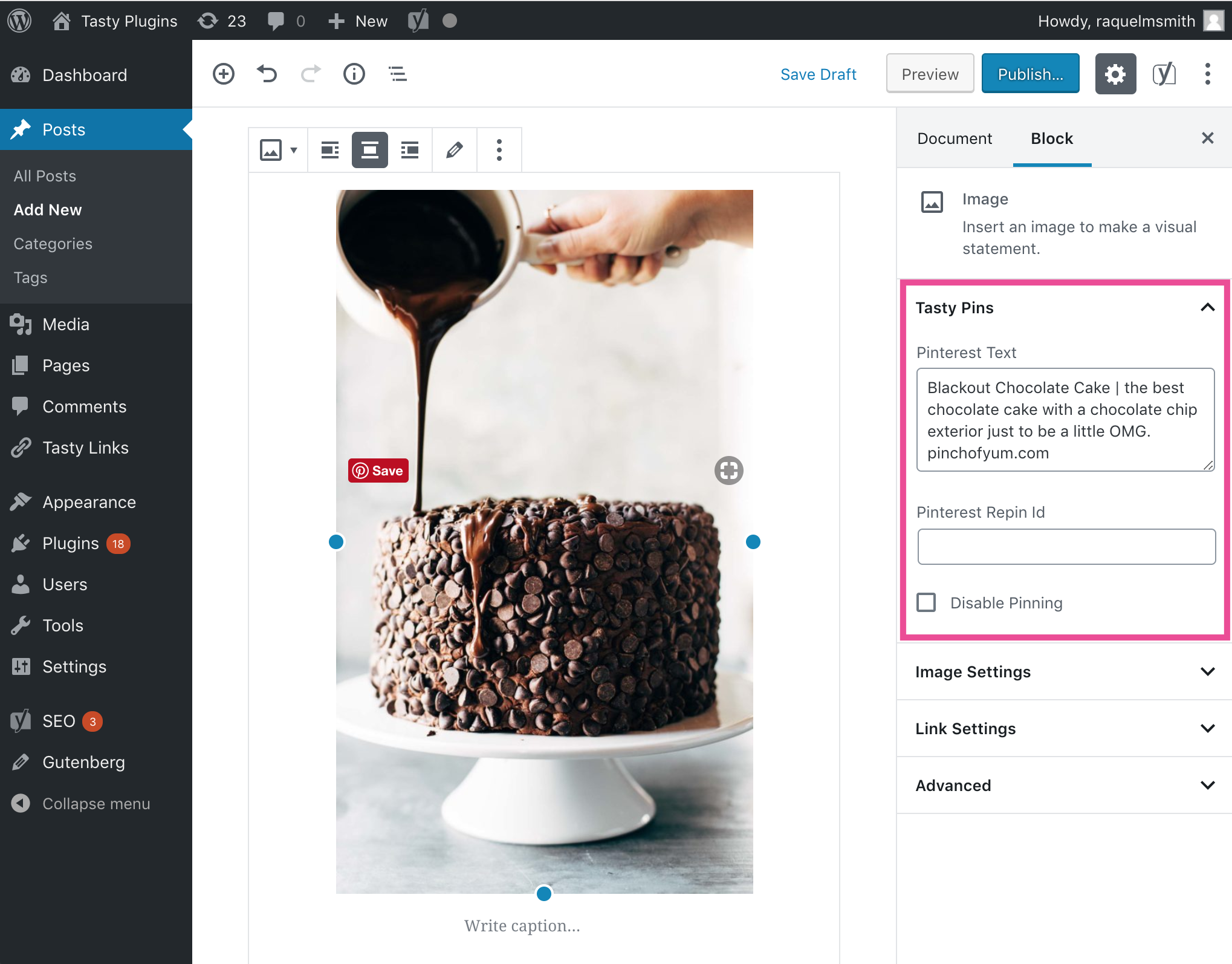This screenshot has height=964, width=1232.
Task: Open the Yoast sidebar icon in editor header
Action: (1164, 74)
